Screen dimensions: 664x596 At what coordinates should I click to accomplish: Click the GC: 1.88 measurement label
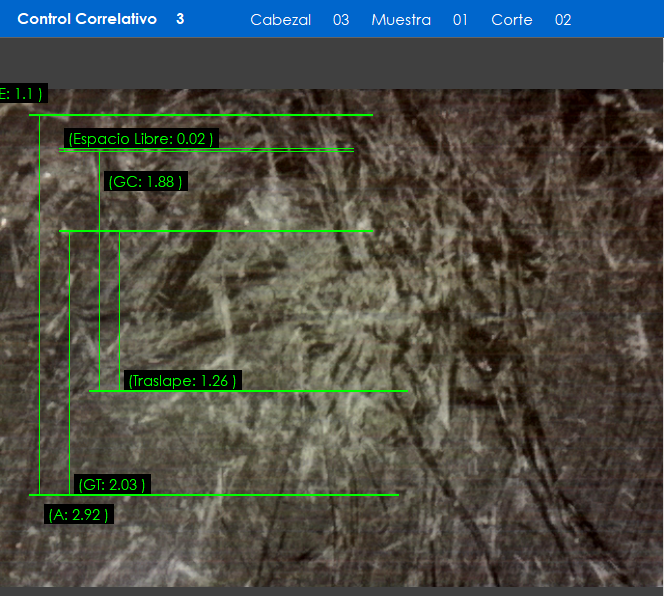tap(145, 182)
